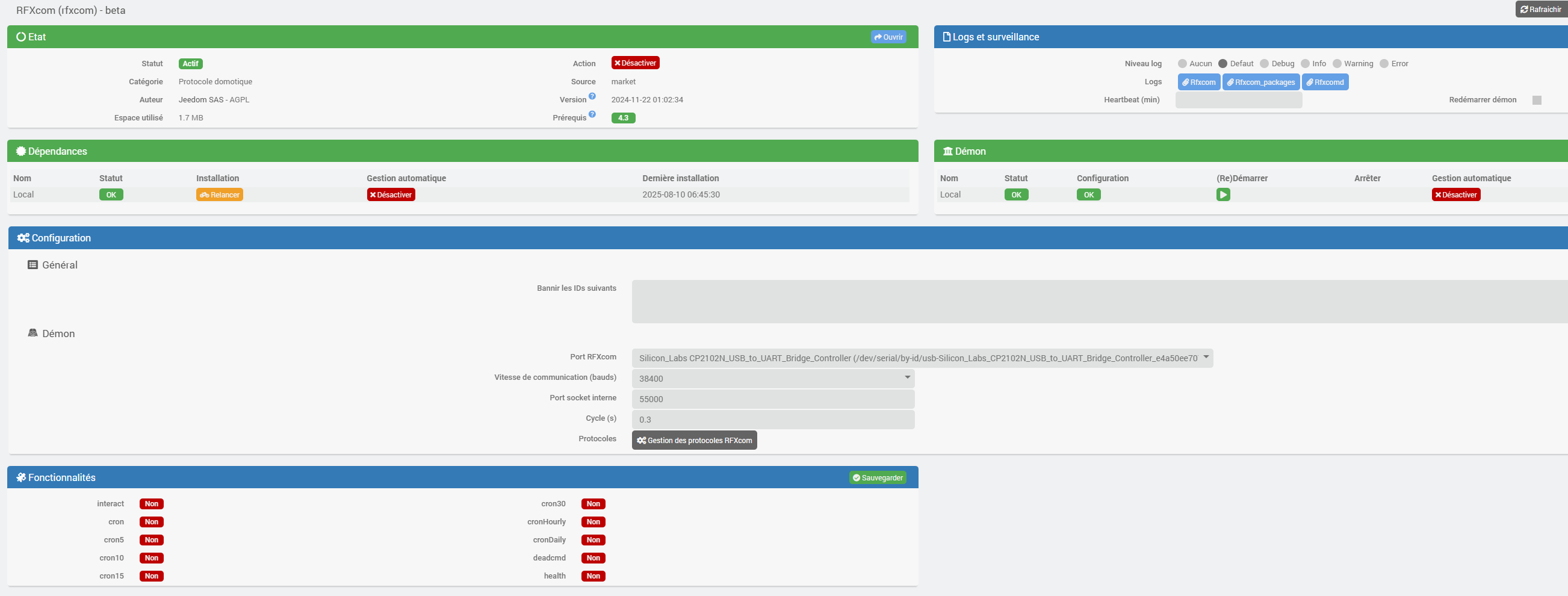Click the Jeedom SAS - AGPL author value

pos(214,100)
